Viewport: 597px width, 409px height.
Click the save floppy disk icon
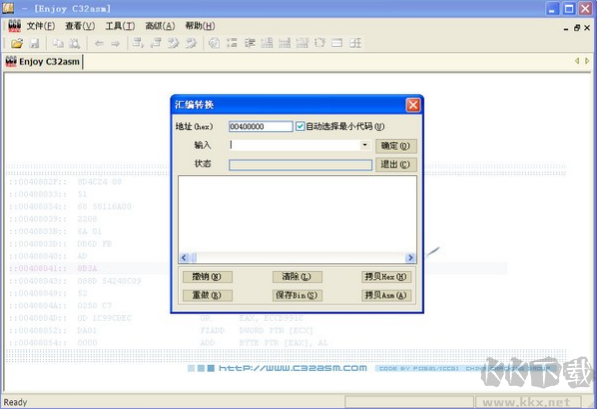coord(34,43)
